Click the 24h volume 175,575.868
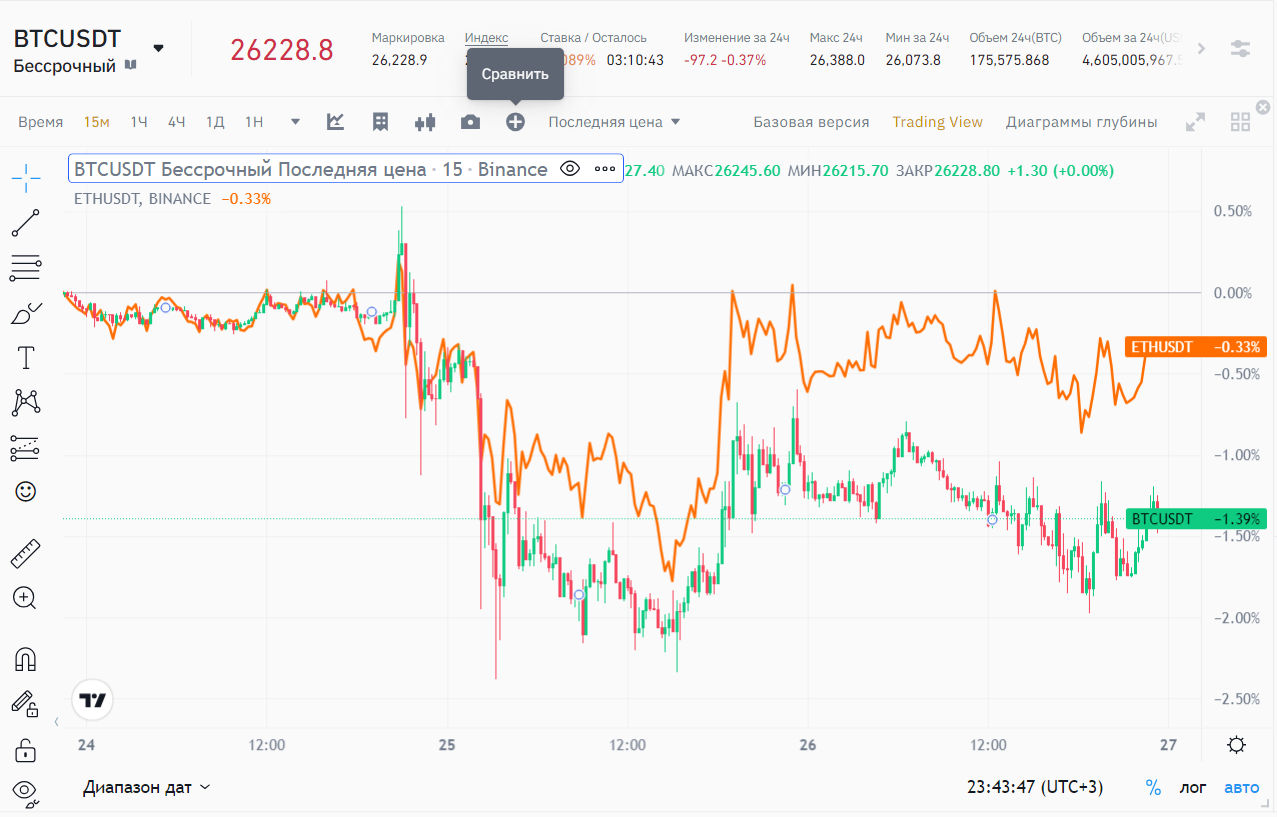The height and width of the screenshot is (817, 1277). [x=1009, y=60]
